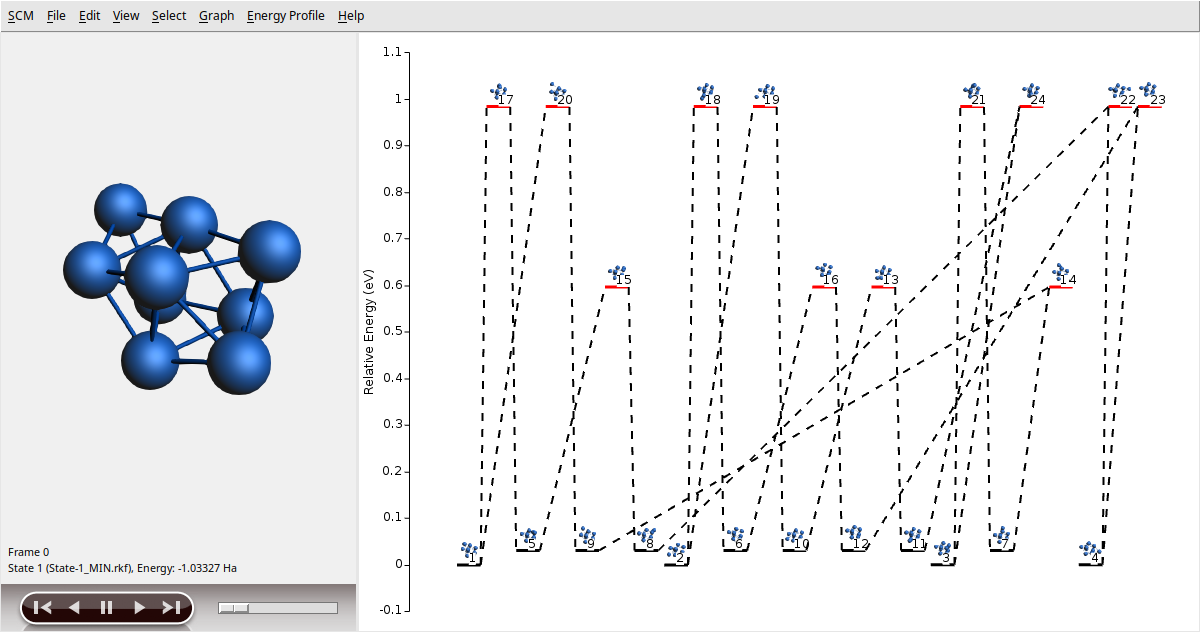
Task: Pause the animation playback
Action: 107,607
